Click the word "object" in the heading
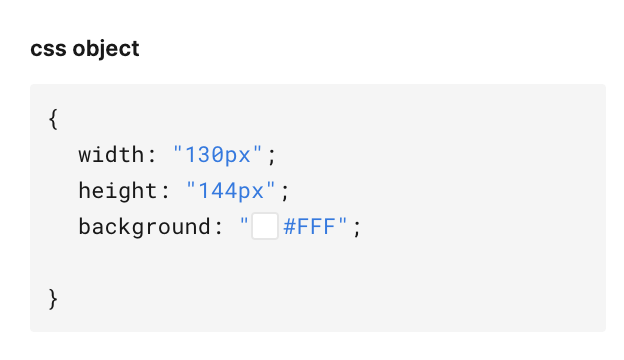The width and height of the screenshot is (624, 360). coord(106,49)
